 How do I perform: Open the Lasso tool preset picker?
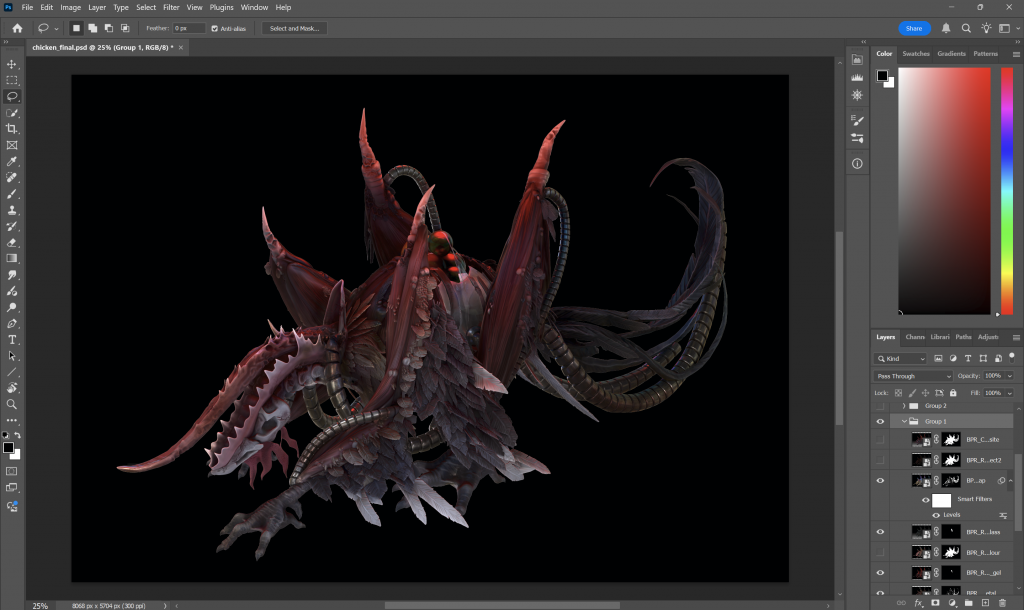(x=56, y=29)
